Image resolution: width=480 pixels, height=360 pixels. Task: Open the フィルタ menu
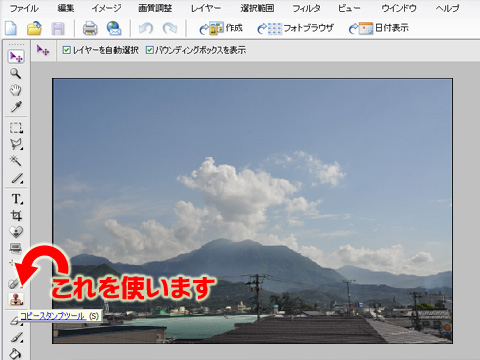point(306,8)
